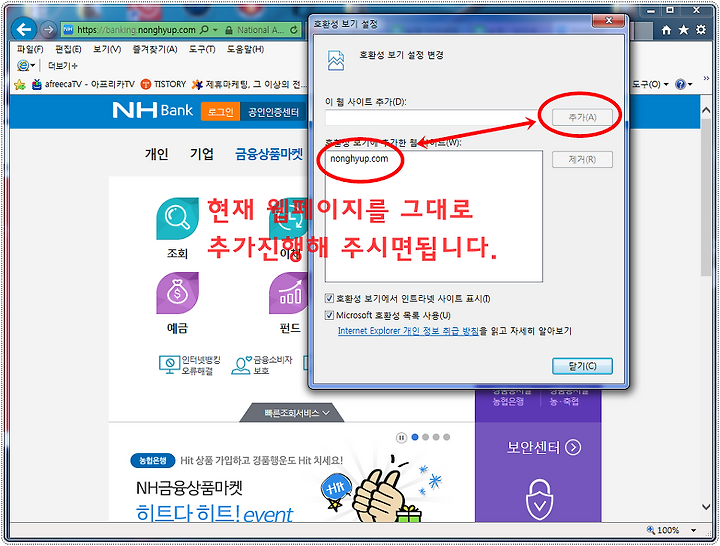The height and width of the screenshot is (546, 720).
Task: Click the browser Forward arrow button
Action: [x=48, y=30]
